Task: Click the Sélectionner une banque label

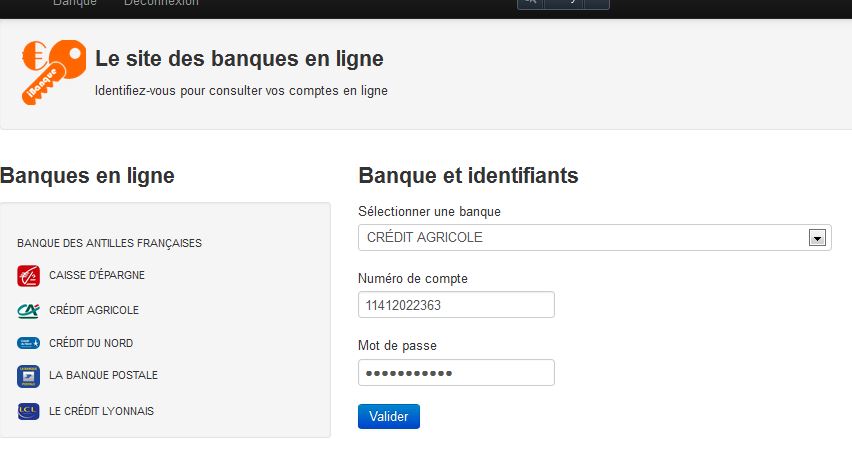Action: [429, 211]
